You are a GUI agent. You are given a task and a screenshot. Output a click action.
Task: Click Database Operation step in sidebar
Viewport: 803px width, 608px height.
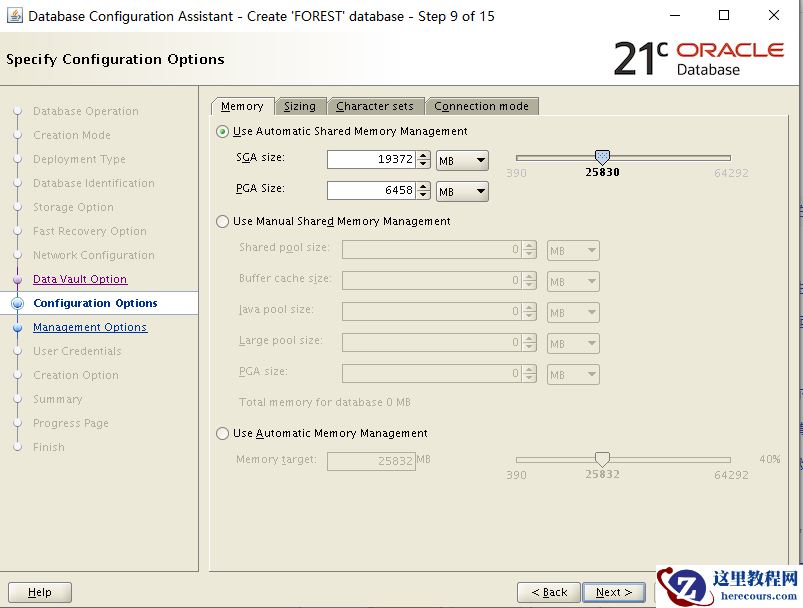[x=86, y=111]
